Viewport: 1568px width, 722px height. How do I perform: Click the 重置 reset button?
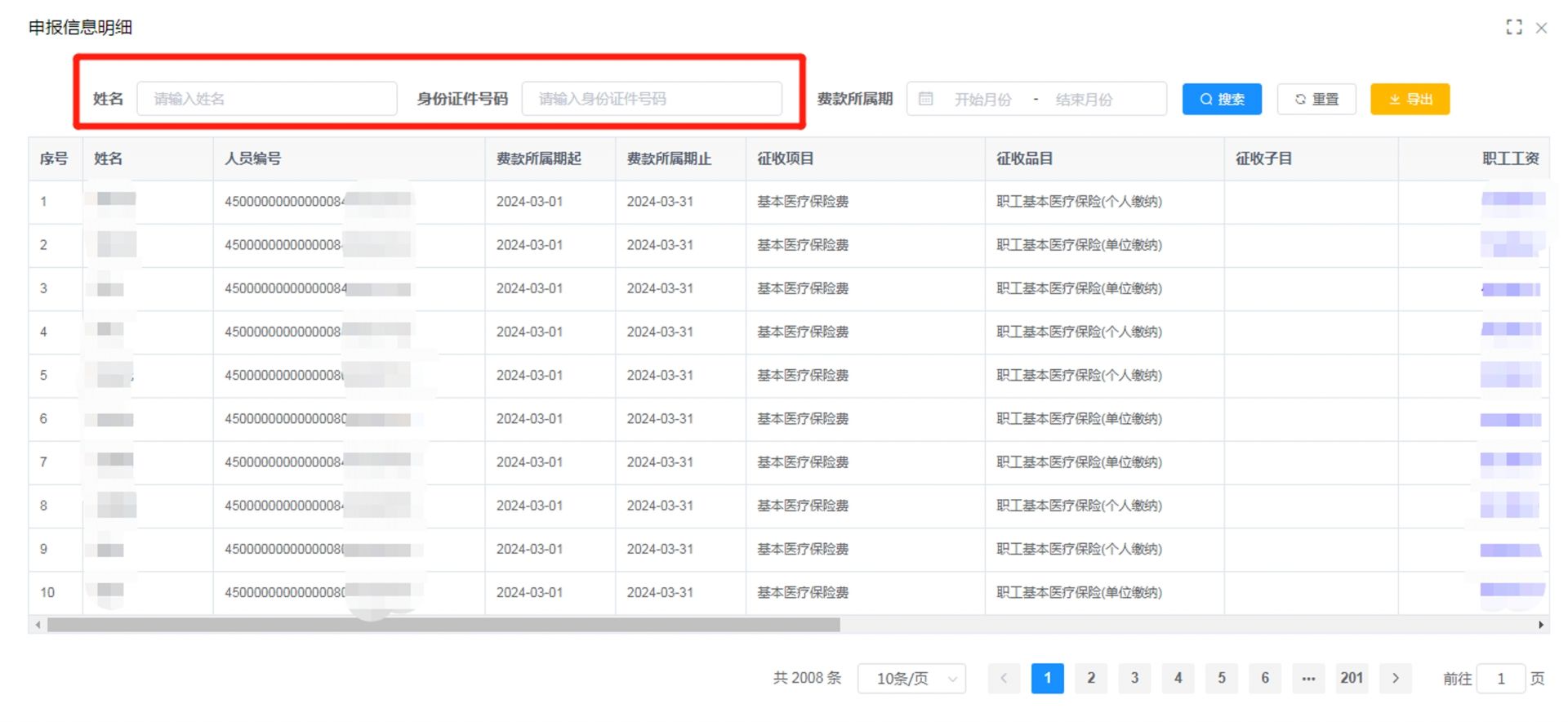pyautogui.click(x=1316, y=99)
